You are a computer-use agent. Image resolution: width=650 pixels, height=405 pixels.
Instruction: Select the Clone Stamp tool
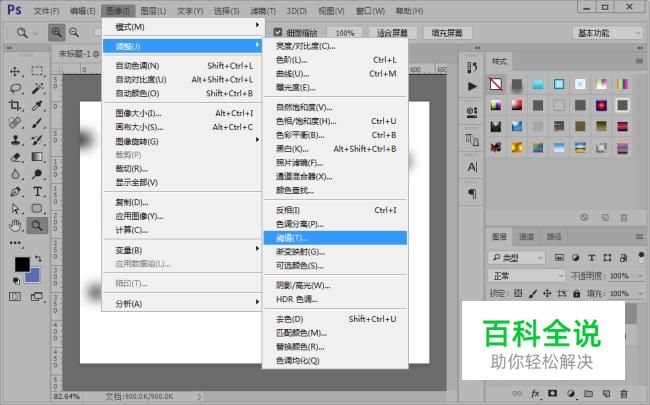[x=15, y=140]
